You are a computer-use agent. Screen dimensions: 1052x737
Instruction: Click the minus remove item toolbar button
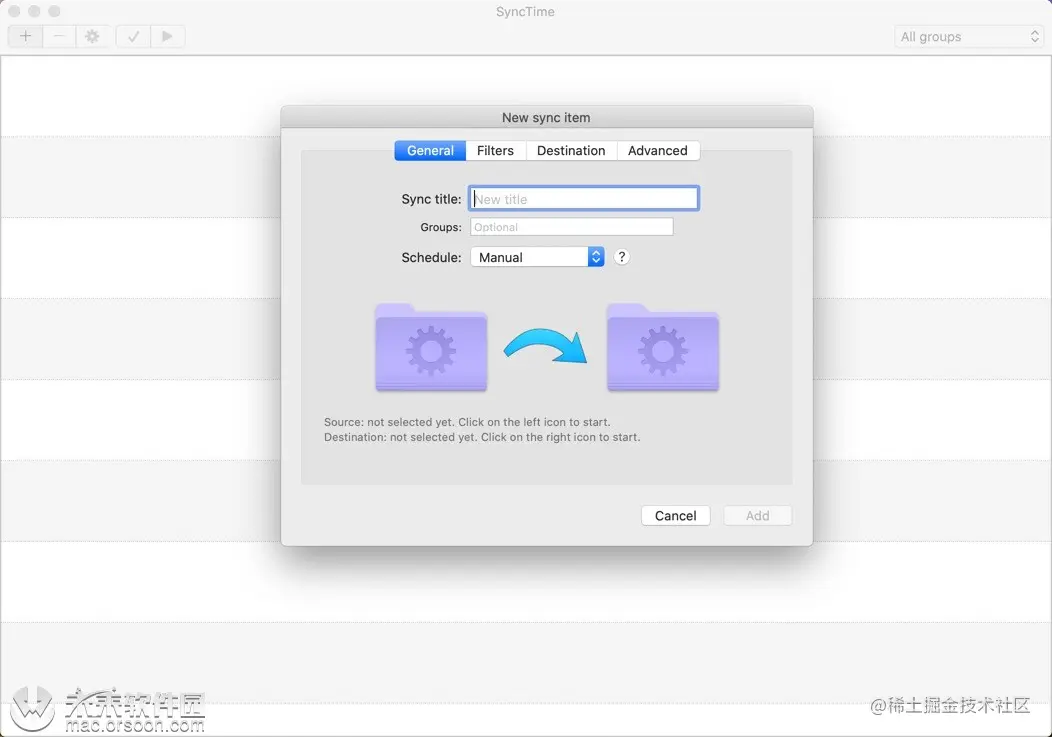[59, 36]
